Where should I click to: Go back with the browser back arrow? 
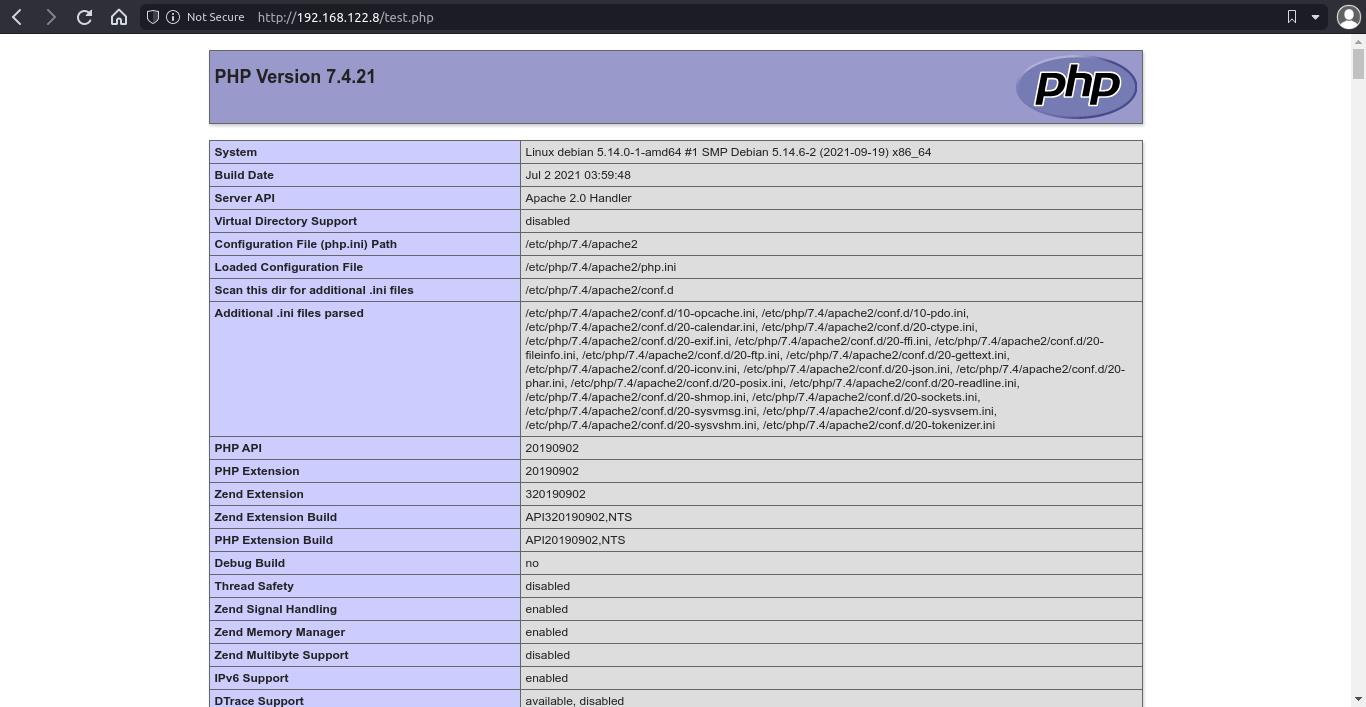[17, 17]
